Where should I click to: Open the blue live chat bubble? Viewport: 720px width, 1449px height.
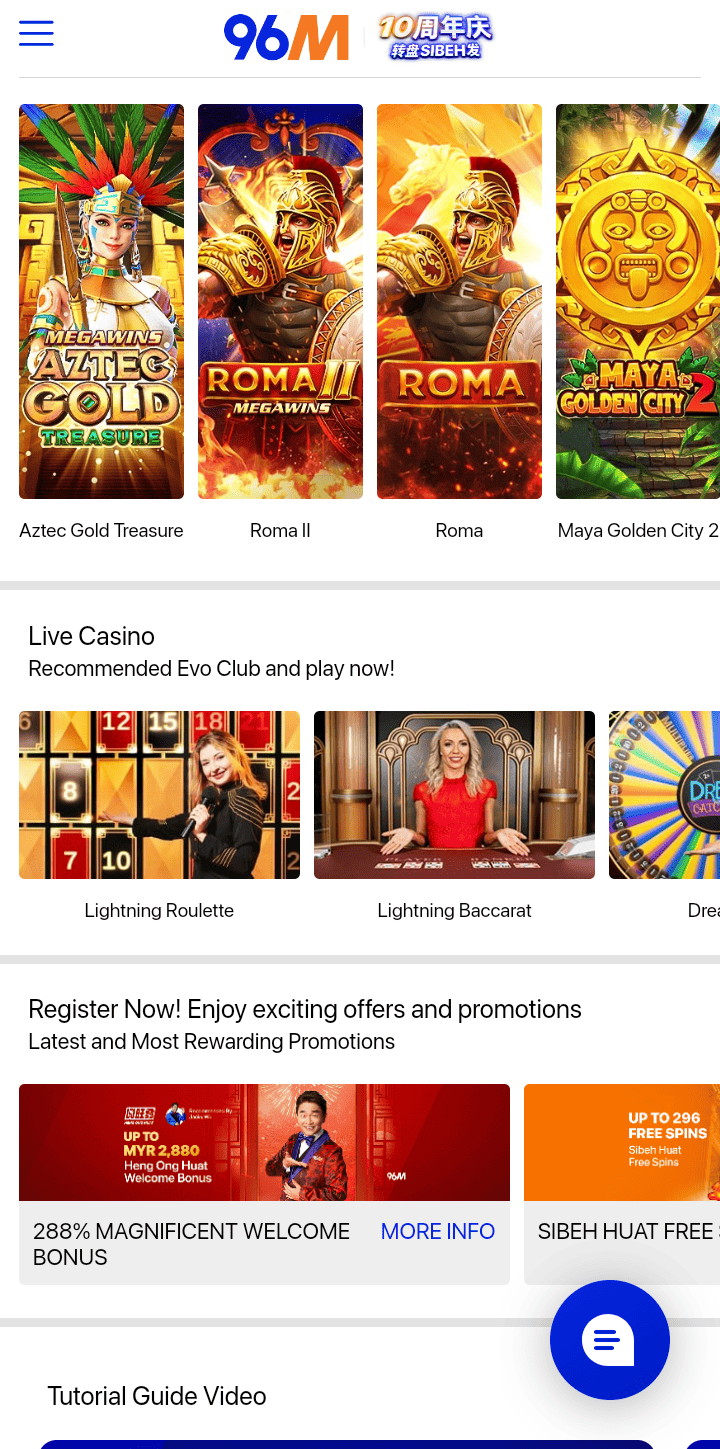(x=610, y=1340)
